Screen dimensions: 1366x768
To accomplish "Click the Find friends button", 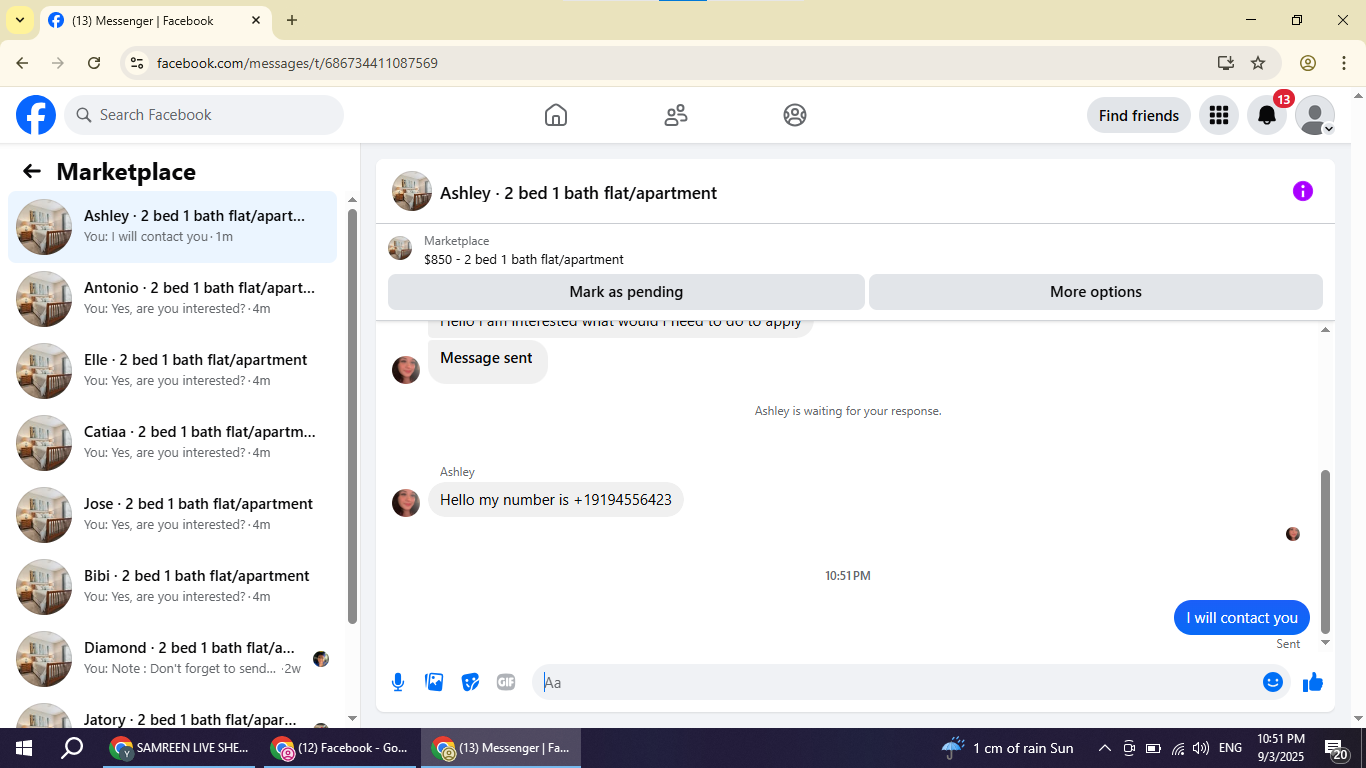I will (x=1139, y=115).
